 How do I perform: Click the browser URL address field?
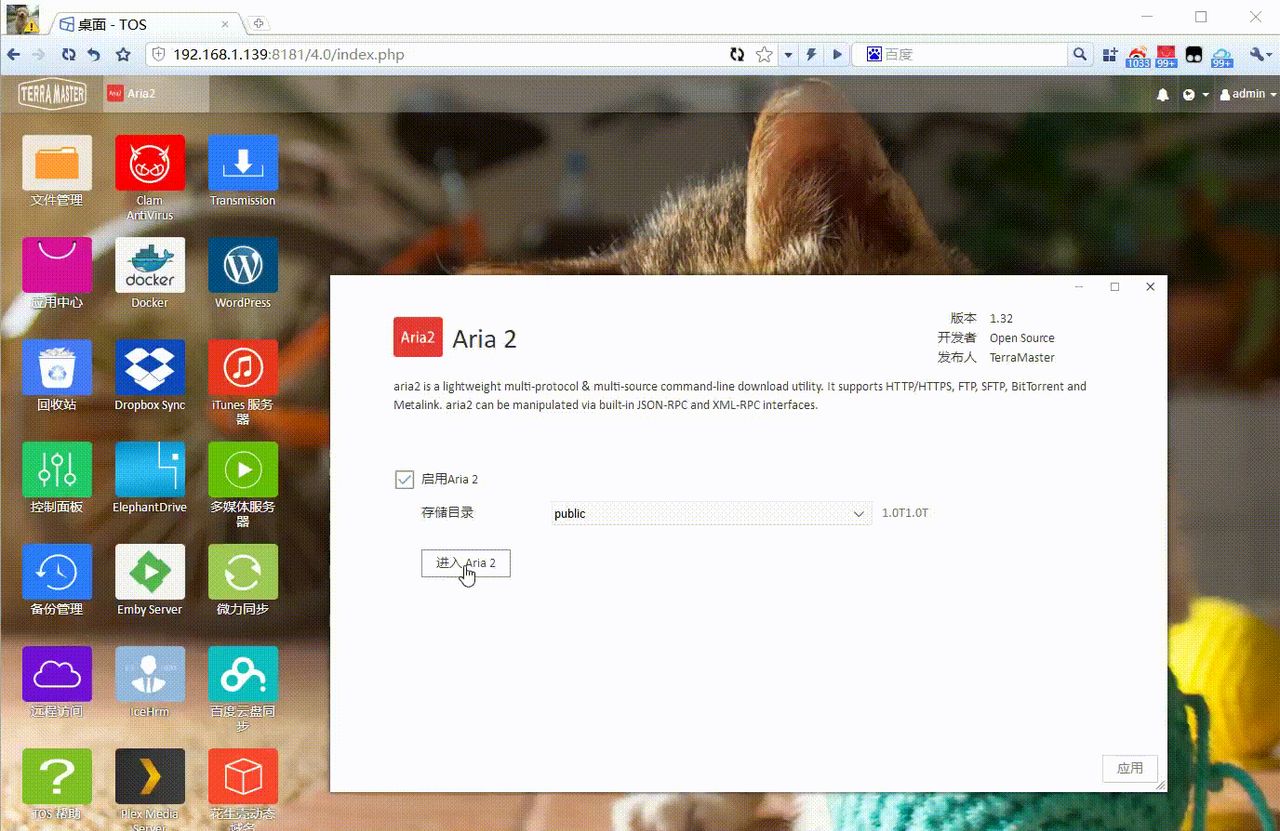(440, 55)
